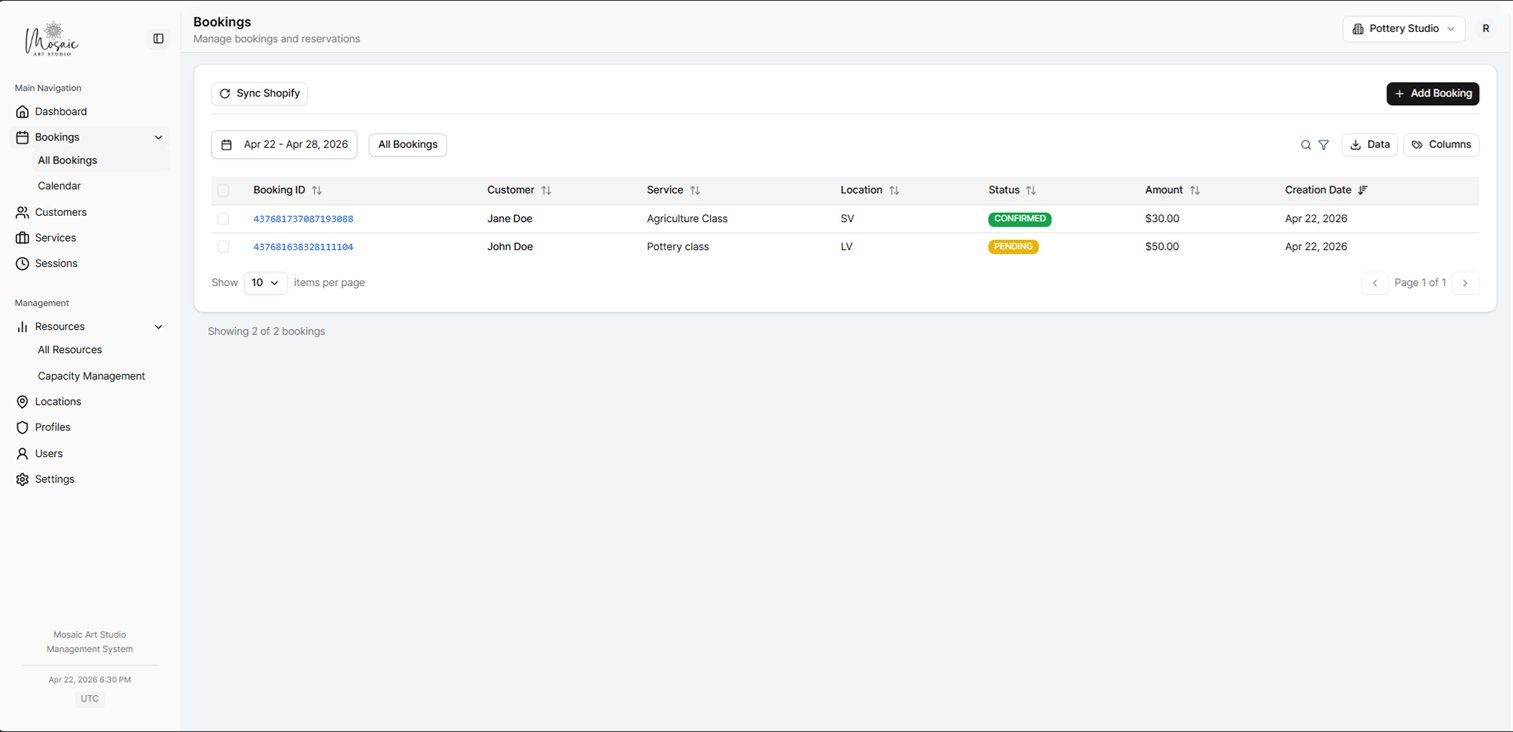Collapse the Bookings section in the sidebar

[x=158, y=137]
